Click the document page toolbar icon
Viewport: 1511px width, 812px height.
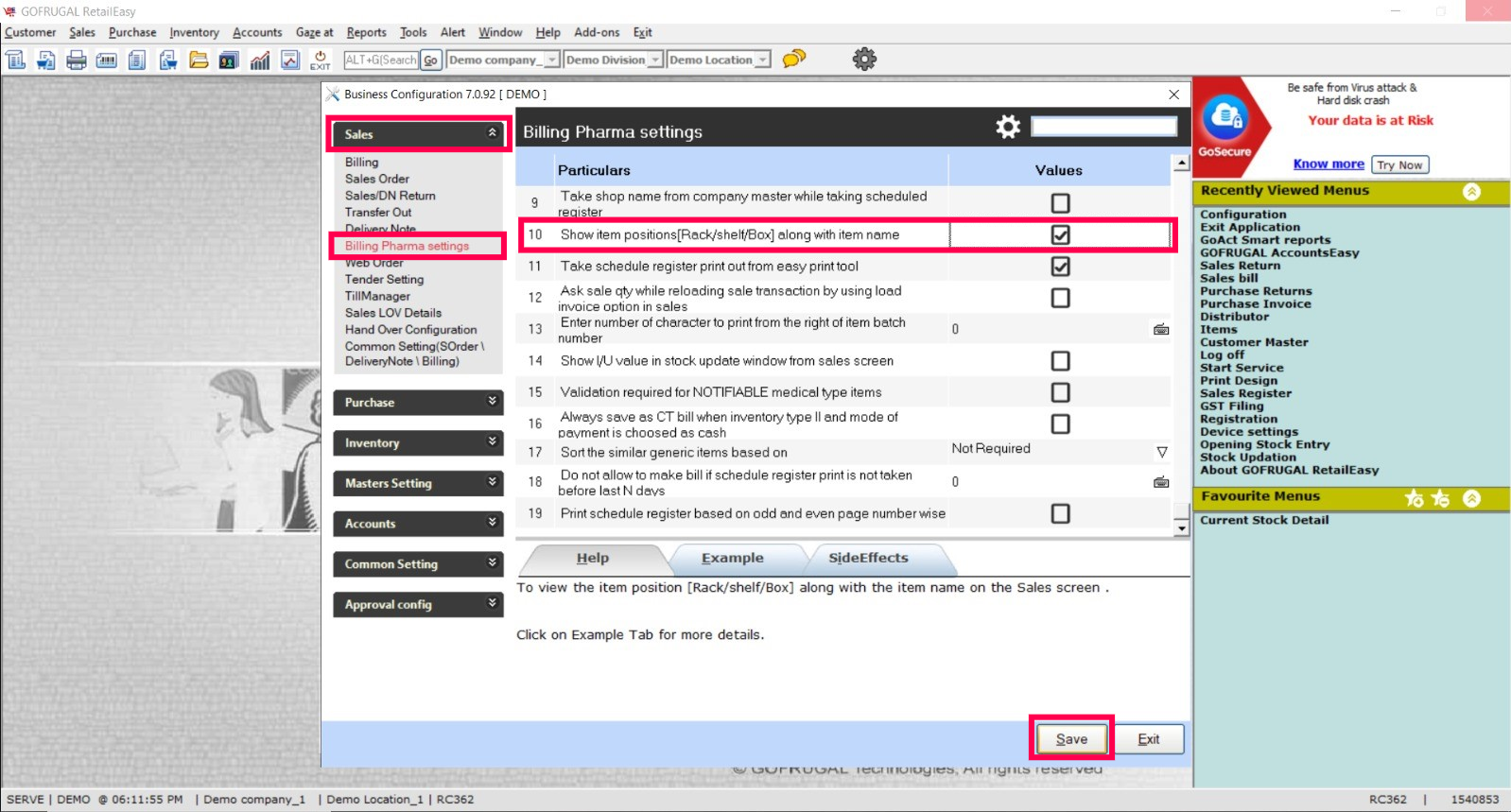pos(137,60)
